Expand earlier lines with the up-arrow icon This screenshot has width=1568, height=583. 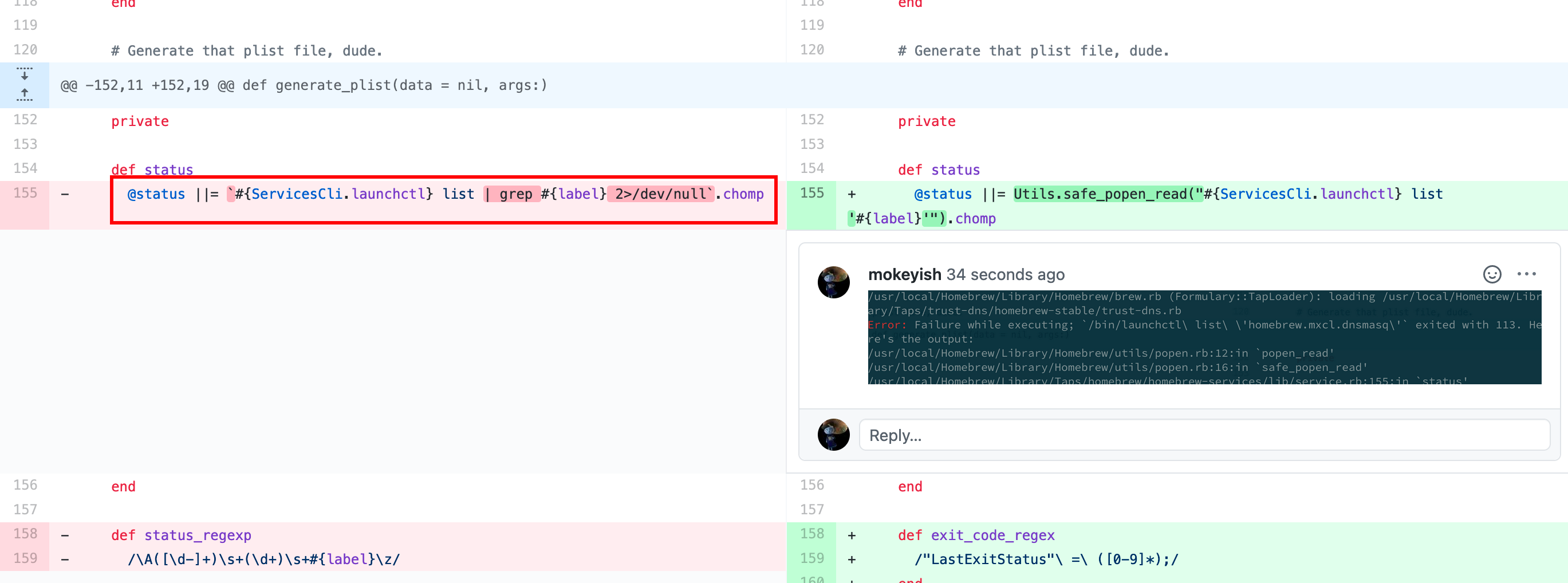(x=25, y=95)
